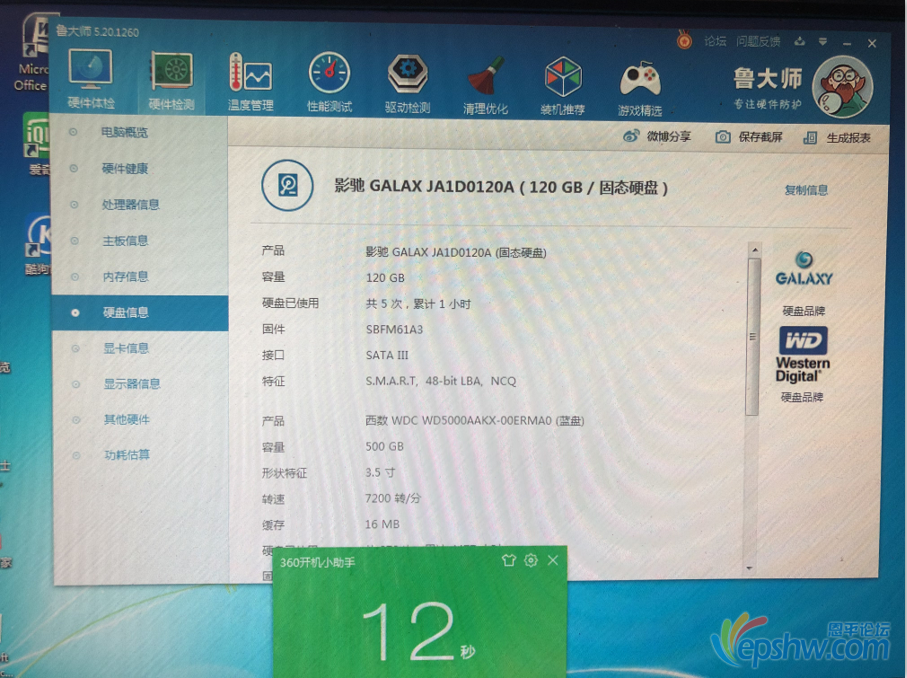Click the scrollbar down arrow
The height and width of the screenshot is (678, 907).
(750, 569)
